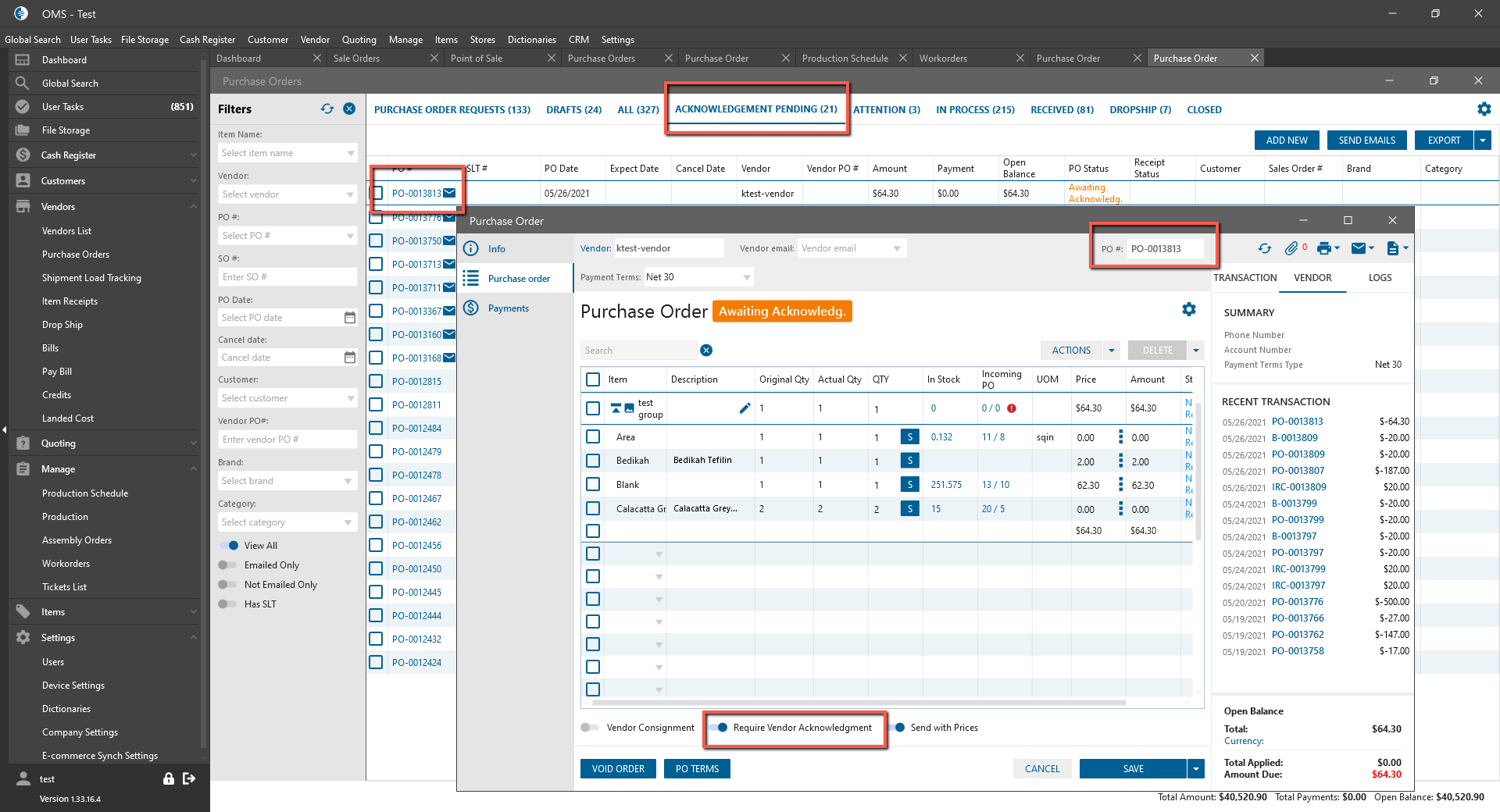Click the PO TERMS button
This screenshot has width=1500, height=812.
697,769
